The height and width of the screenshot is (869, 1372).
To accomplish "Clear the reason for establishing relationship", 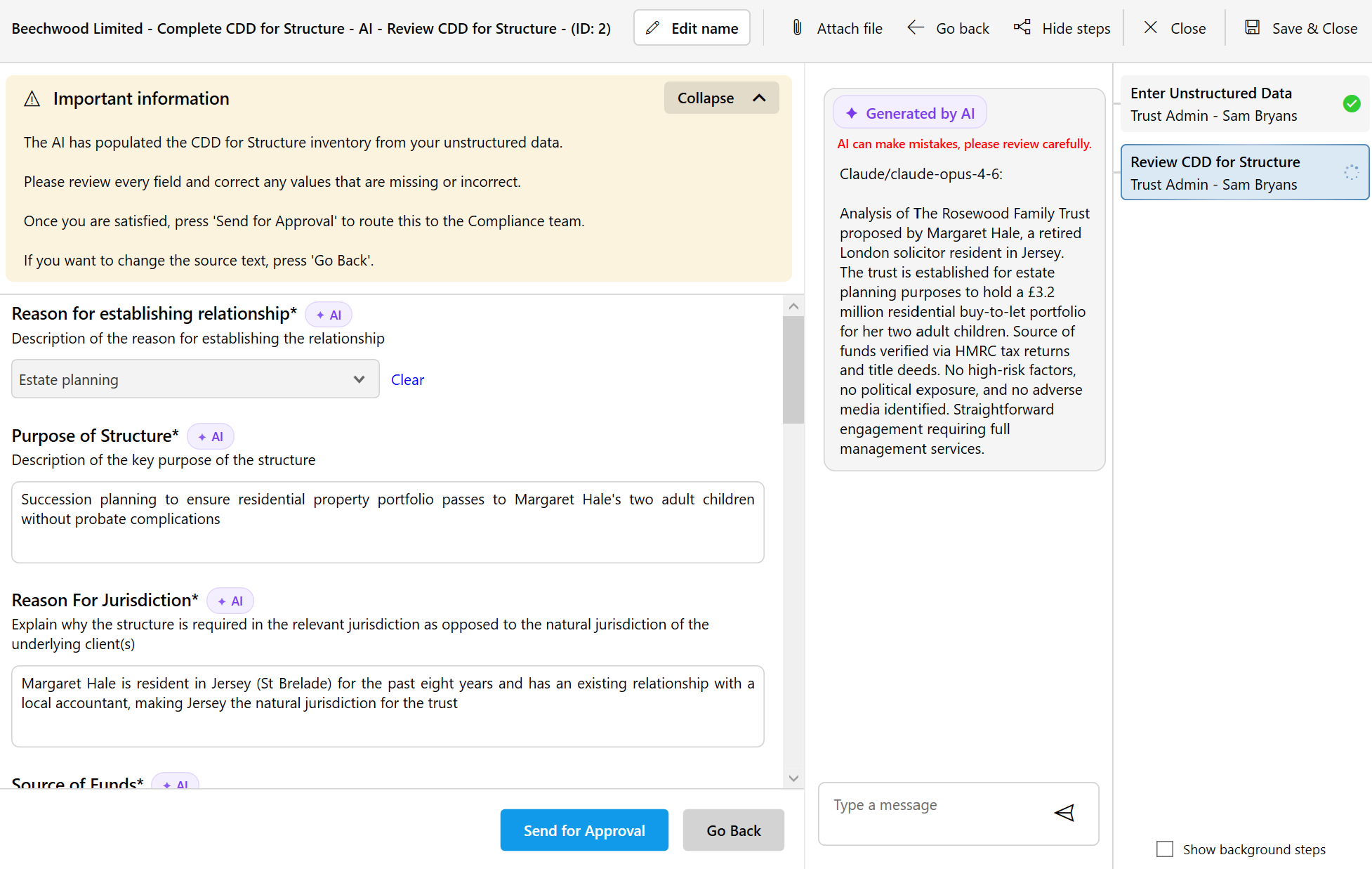I will [x=407, y=379].
